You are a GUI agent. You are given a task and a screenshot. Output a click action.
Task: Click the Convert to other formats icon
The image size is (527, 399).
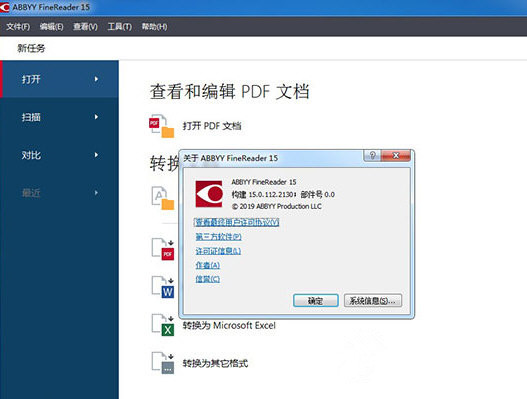coord(163,363)
